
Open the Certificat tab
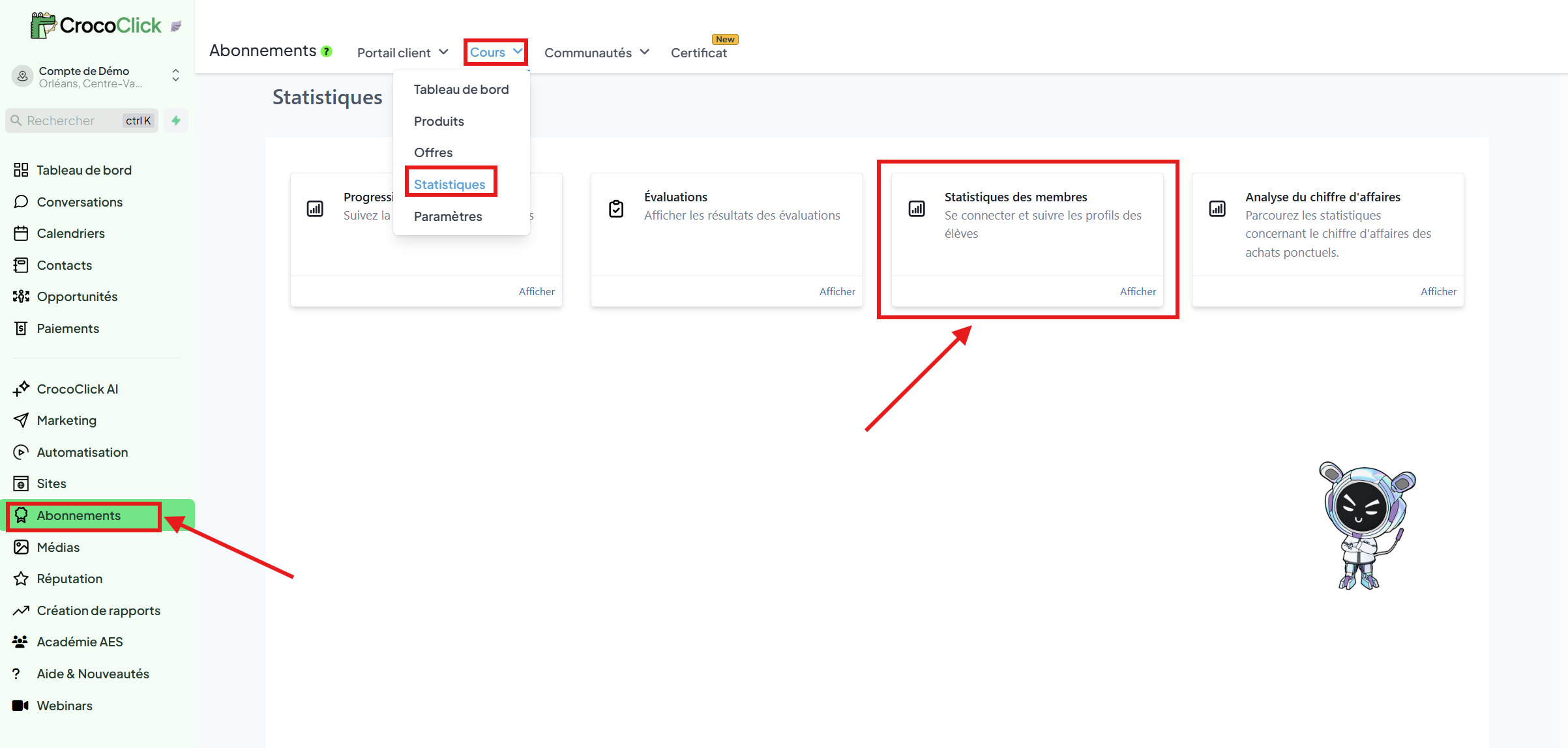[698, 53]
